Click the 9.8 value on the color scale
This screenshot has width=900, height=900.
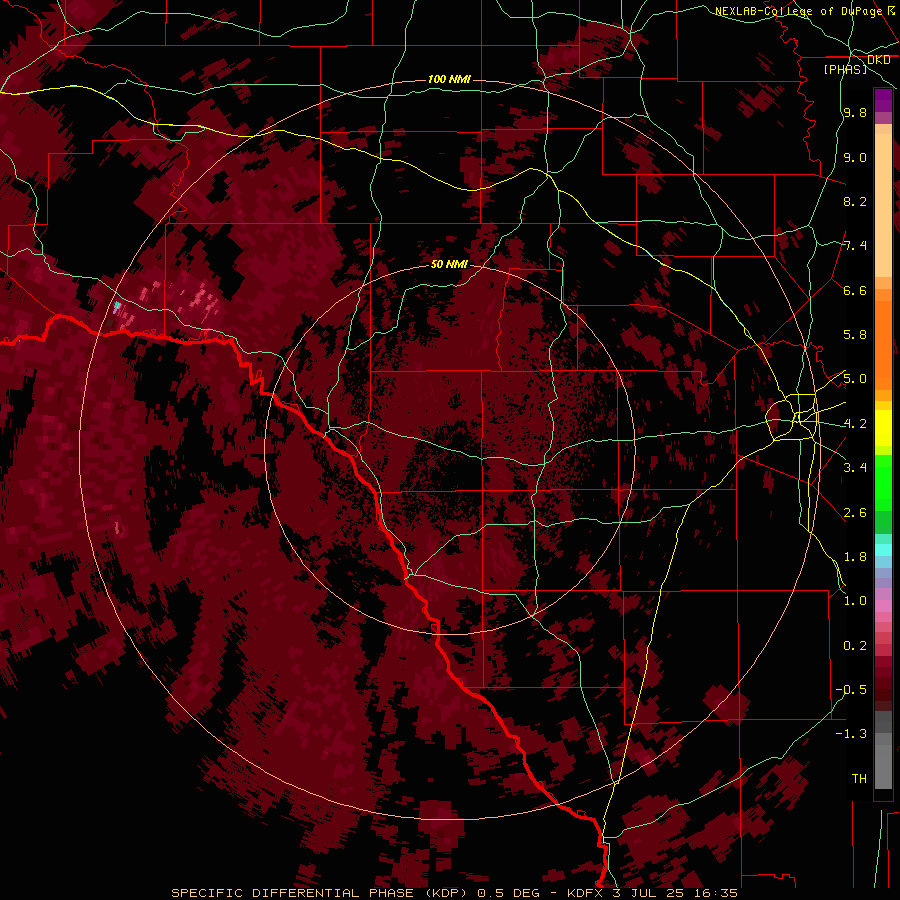click(855, 112)
